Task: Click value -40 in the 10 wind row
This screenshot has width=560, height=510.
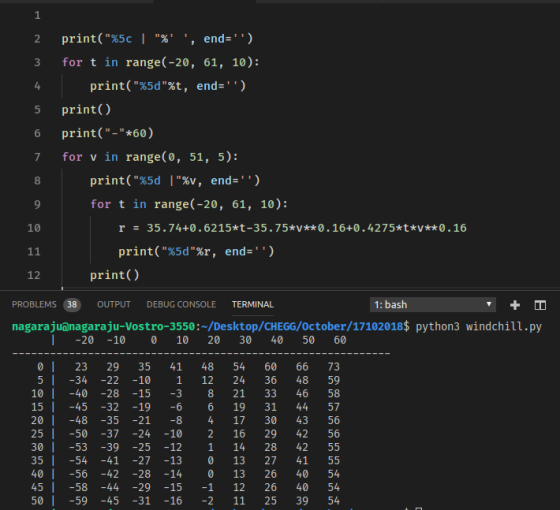Action: point(78,394)
